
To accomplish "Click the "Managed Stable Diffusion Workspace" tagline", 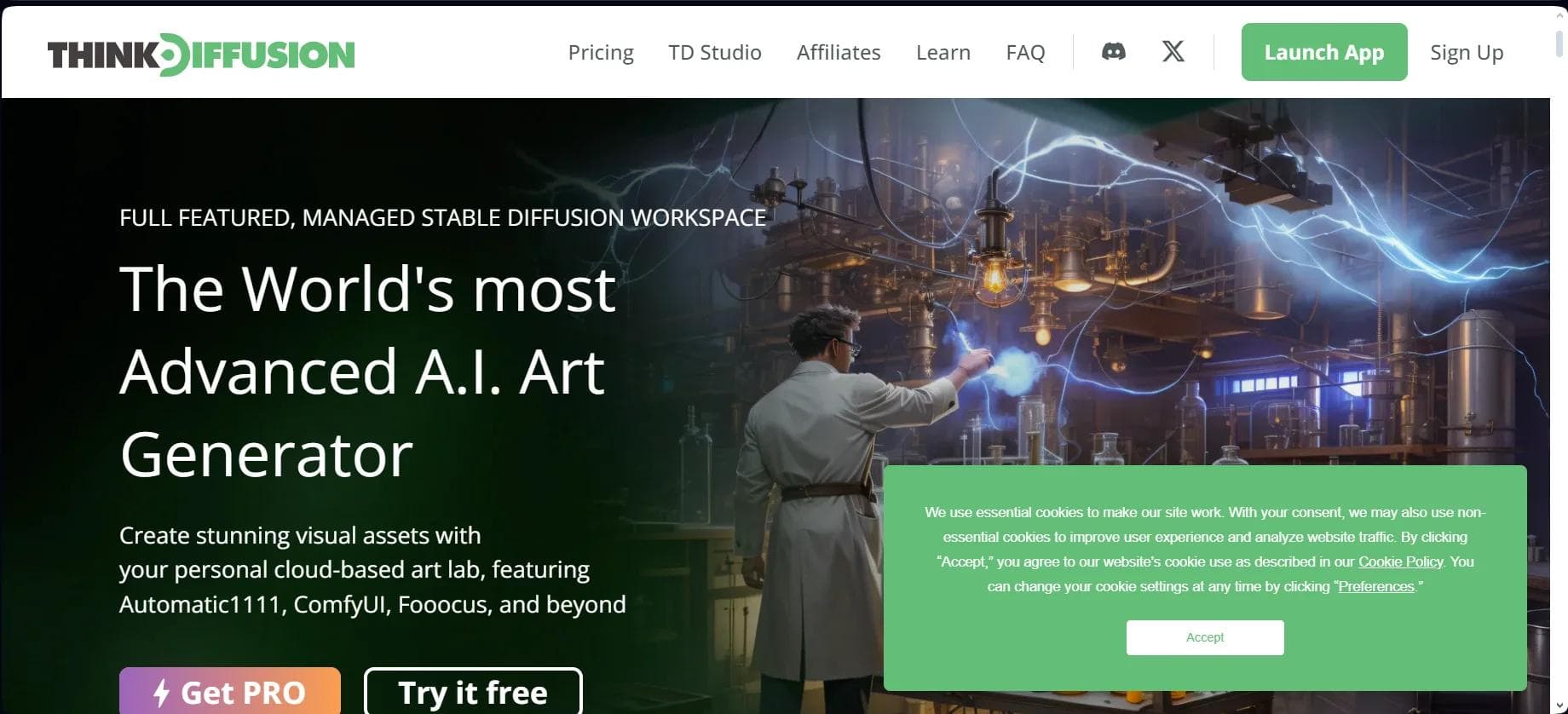I will coord(442,218).
